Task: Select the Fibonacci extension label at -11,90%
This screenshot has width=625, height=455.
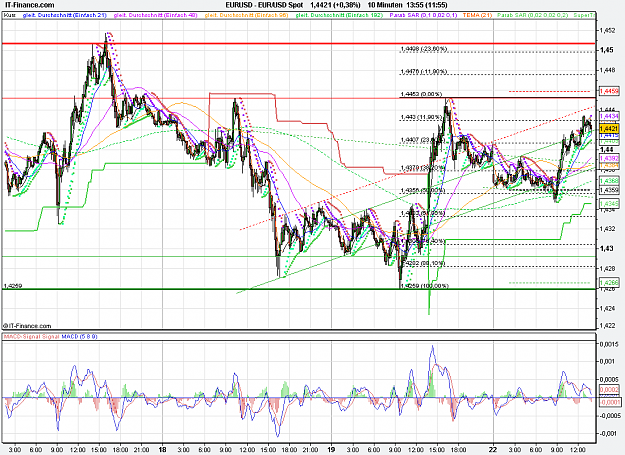Action: [x=424, y=71]
